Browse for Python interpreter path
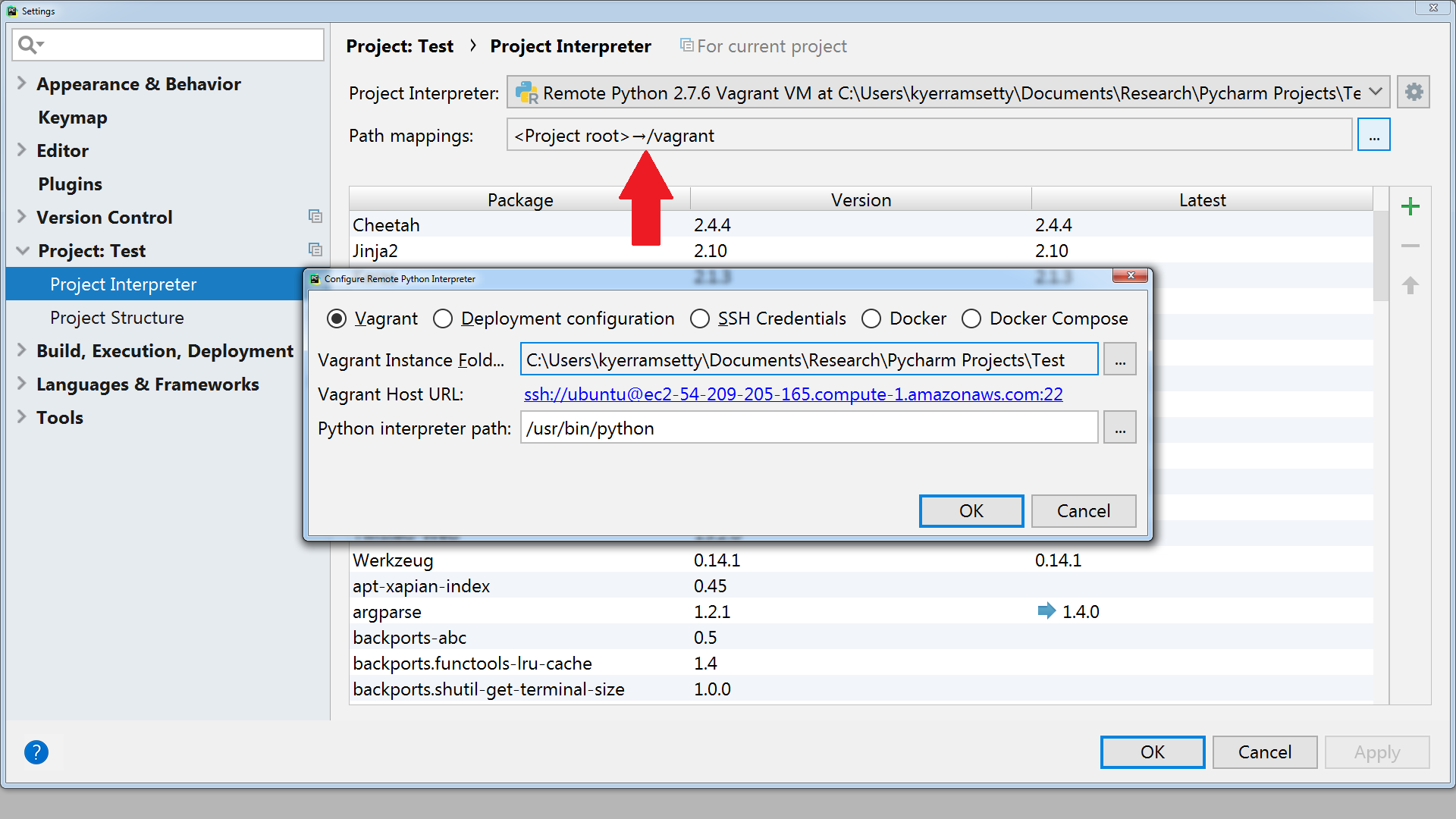 (1119, 428)
